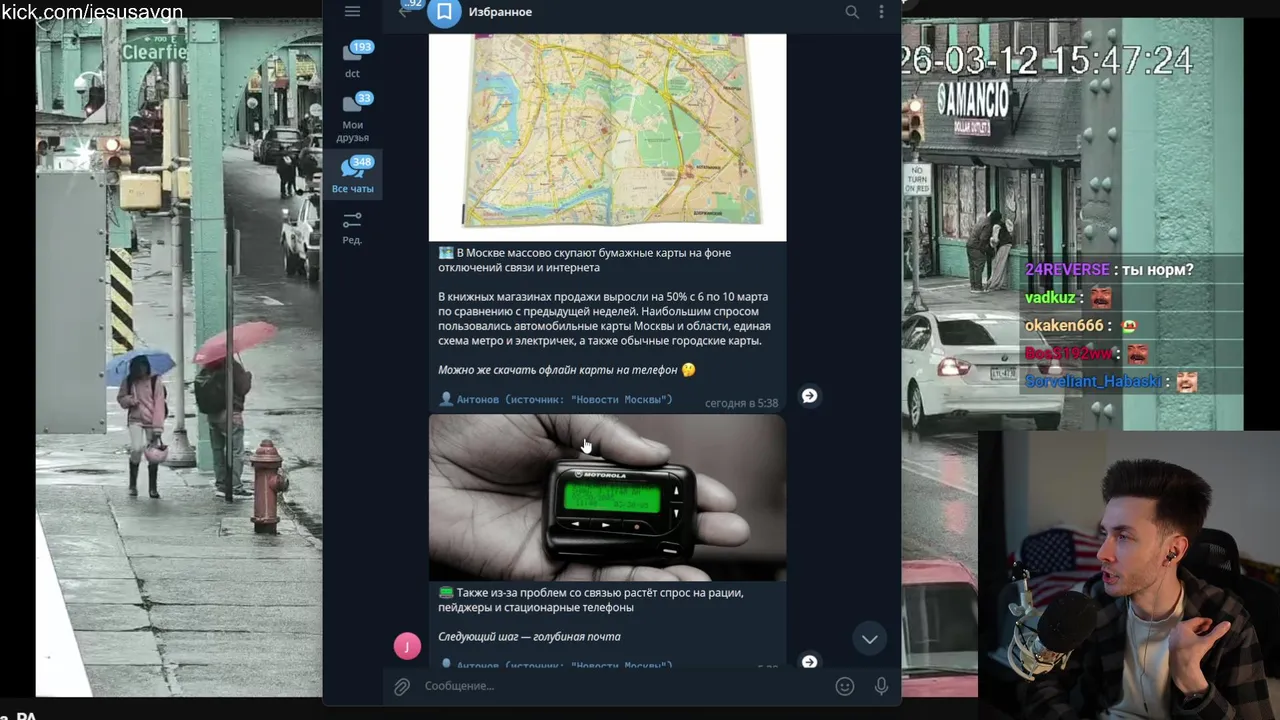Select the Все чаты folder
The width and height of the screenshot is (1280, 720).
point(353,175)
